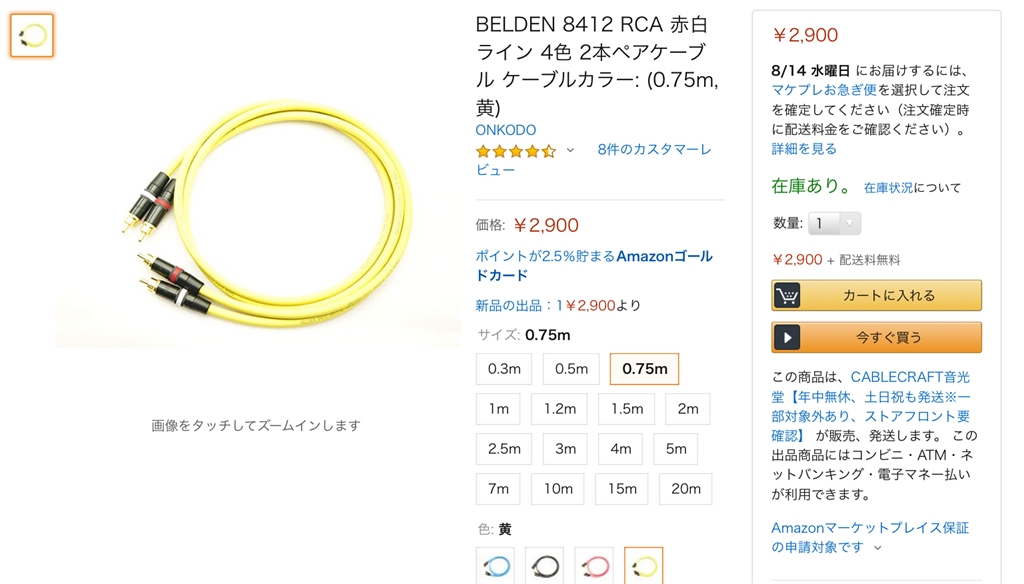The image size is (1024, 584).
Task: Click the yellow cable thumbnail at top left
Action: [x=32, y=36]
